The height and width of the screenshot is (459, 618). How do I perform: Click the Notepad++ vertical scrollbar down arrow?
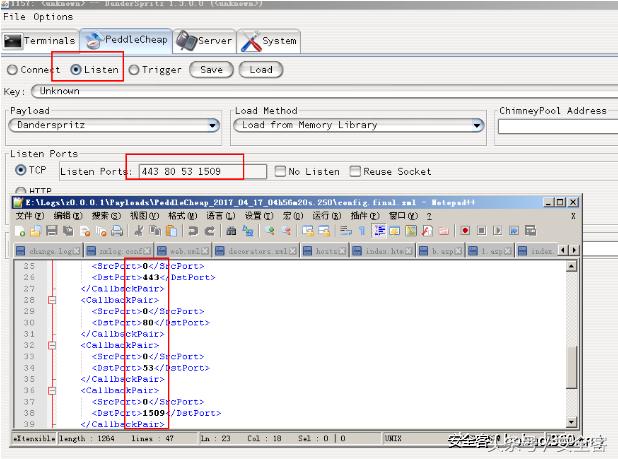click(571, 422)
